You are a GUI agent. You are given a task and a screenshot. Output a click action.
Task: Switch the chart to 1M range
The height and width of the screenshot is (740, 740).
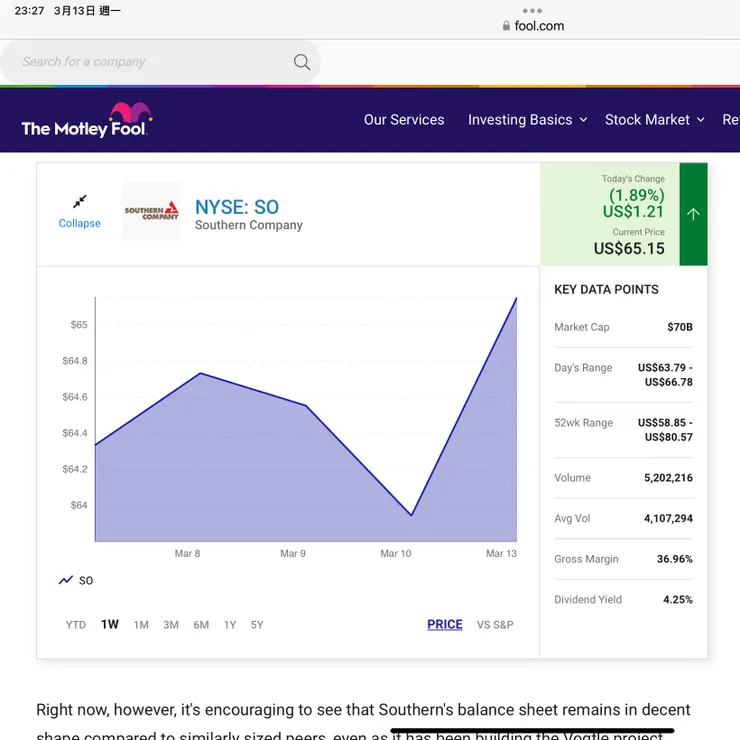pyautogui.click(x=141, y=625)
